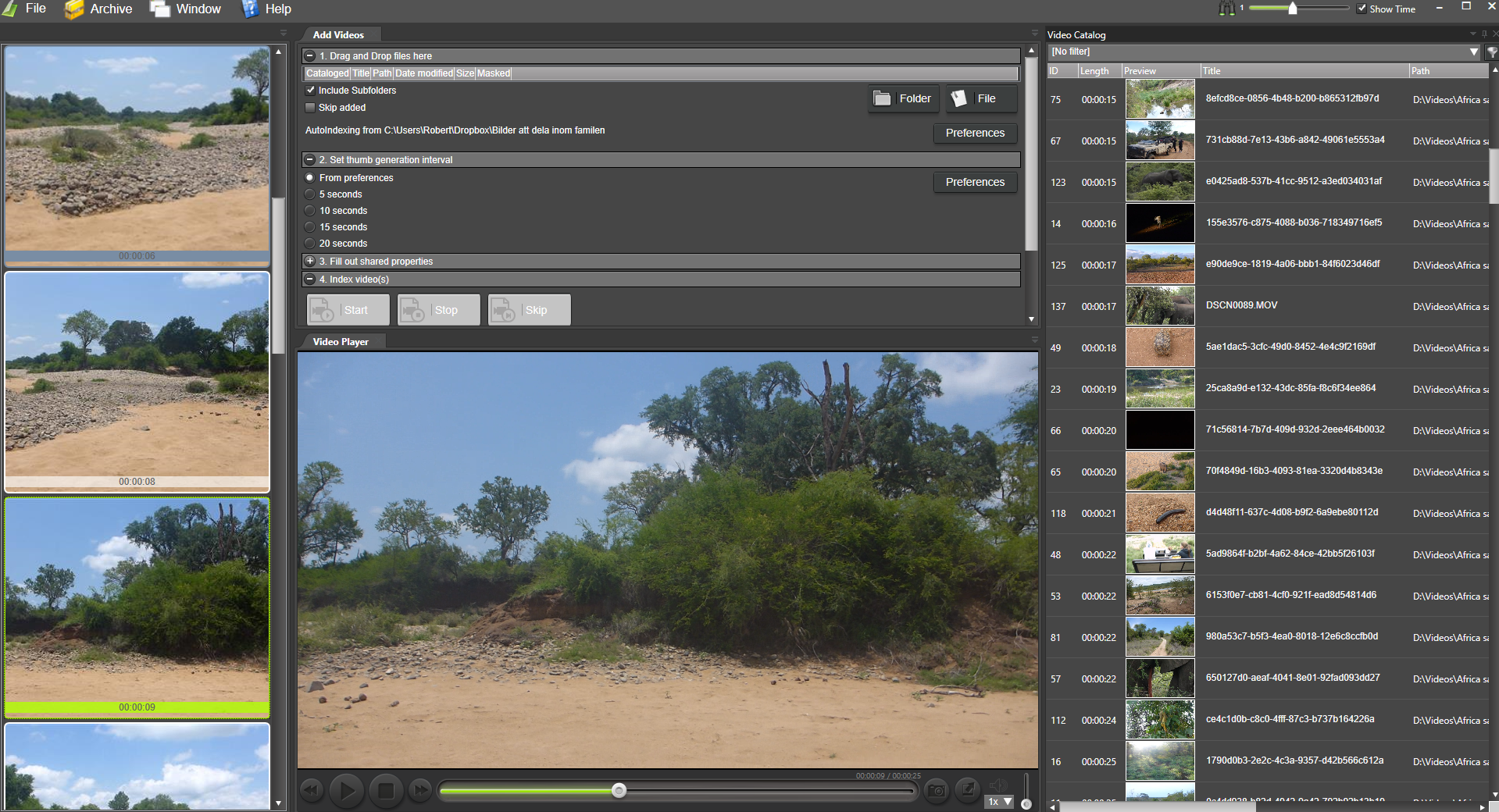Open thumb interval Preferences
This screenshot has height=812, width=1499.
tap(975, 182)
